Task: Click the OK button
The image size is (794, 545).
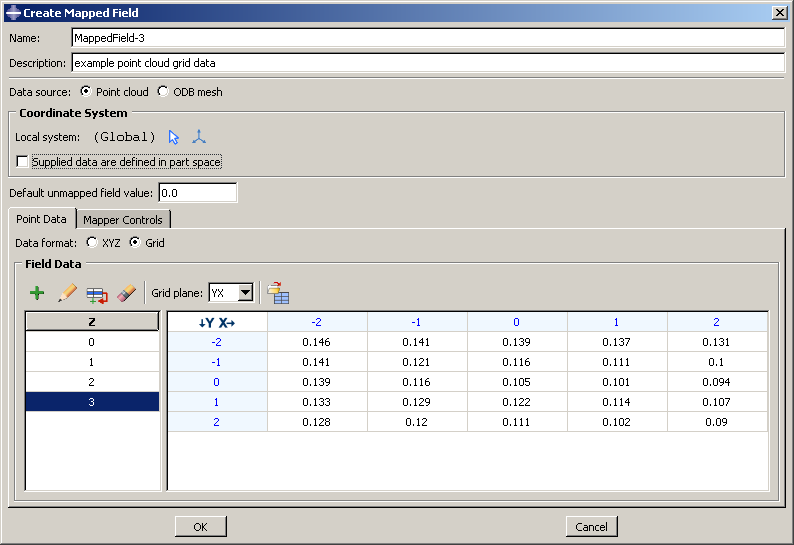Action: coord(201,527)
